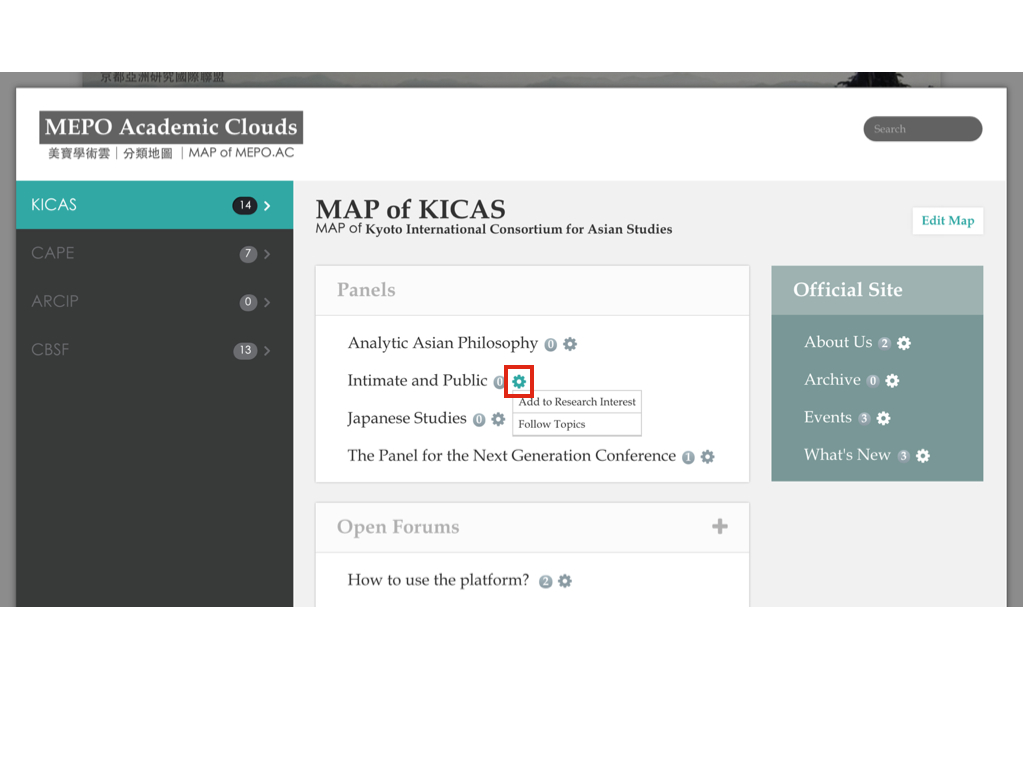Select CAPE in the sidebar
Screen dimensions: 1024x768
pos(155,253)
